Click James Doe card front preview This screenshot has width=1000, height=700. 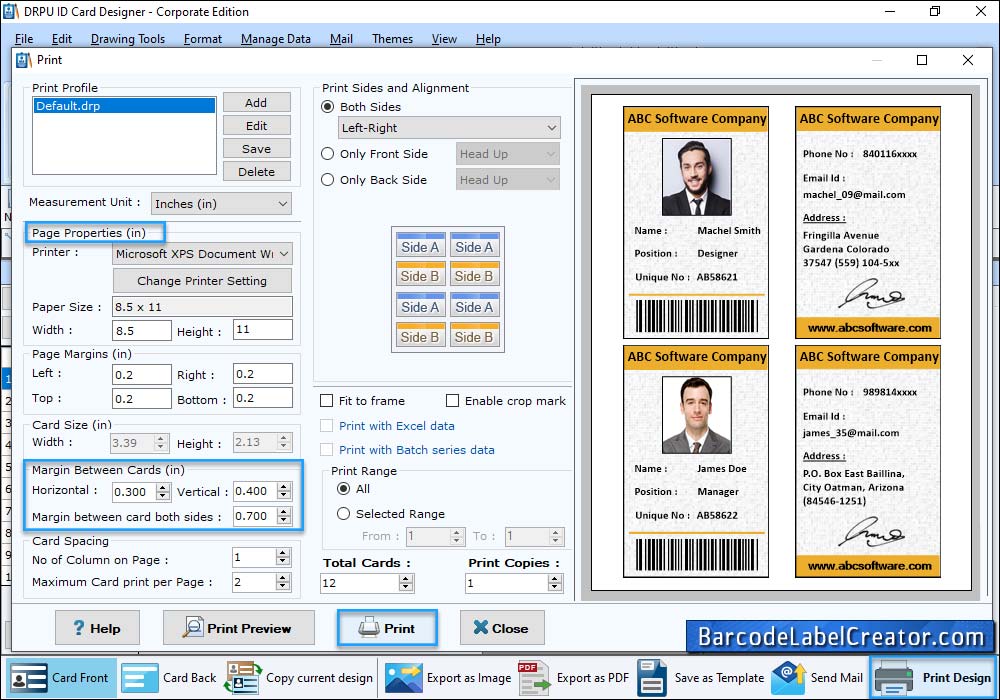(x=696, y=461)
